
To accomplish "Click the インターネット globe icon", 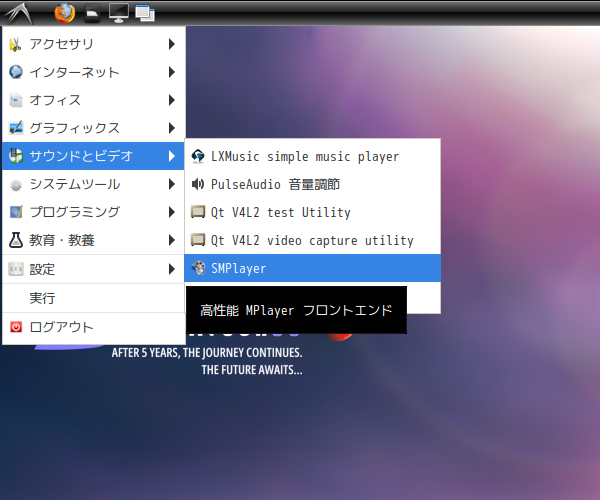I will tap(16, 72).
